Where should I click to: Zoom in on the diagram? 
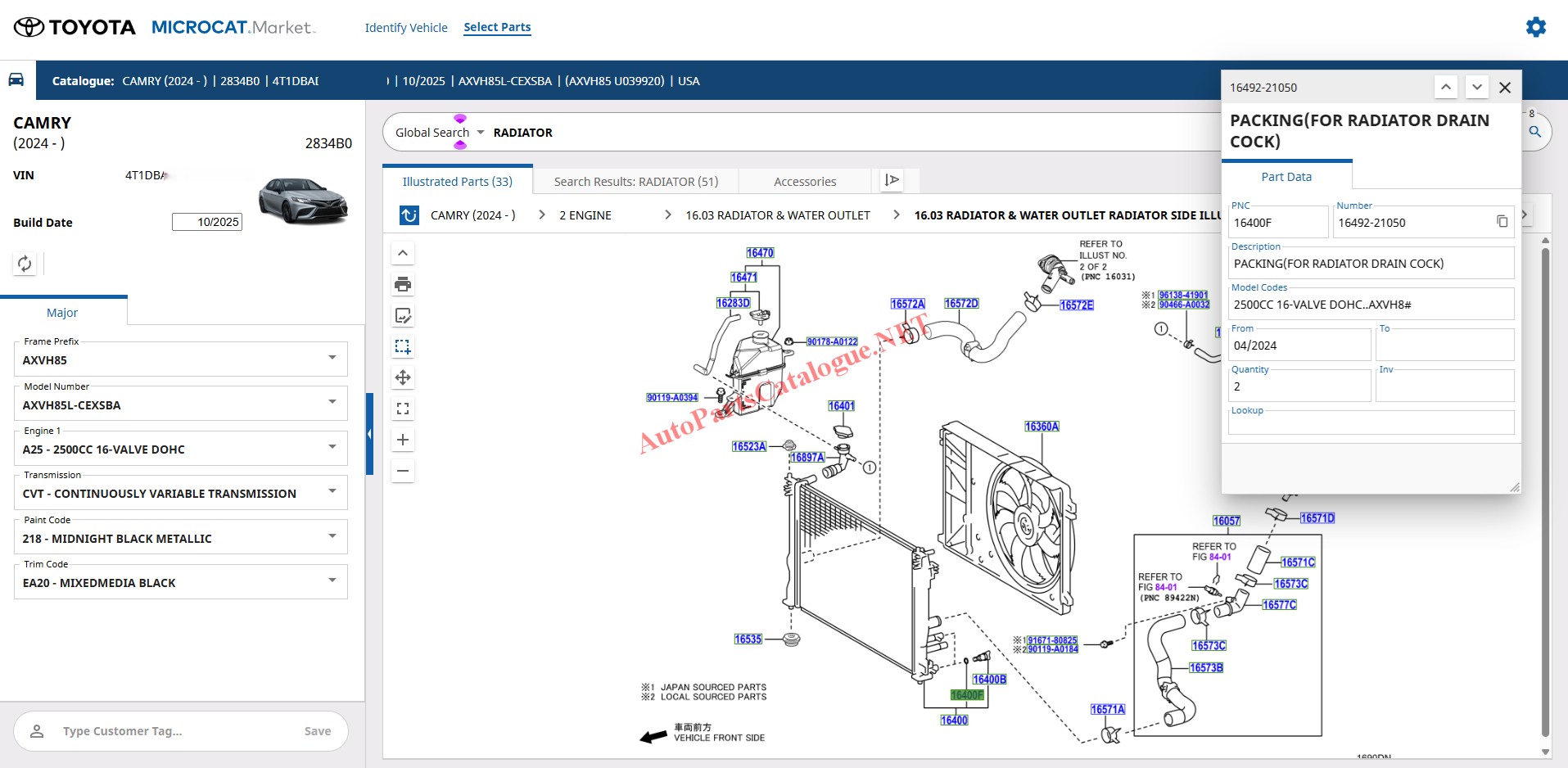(x=403, y=440)
